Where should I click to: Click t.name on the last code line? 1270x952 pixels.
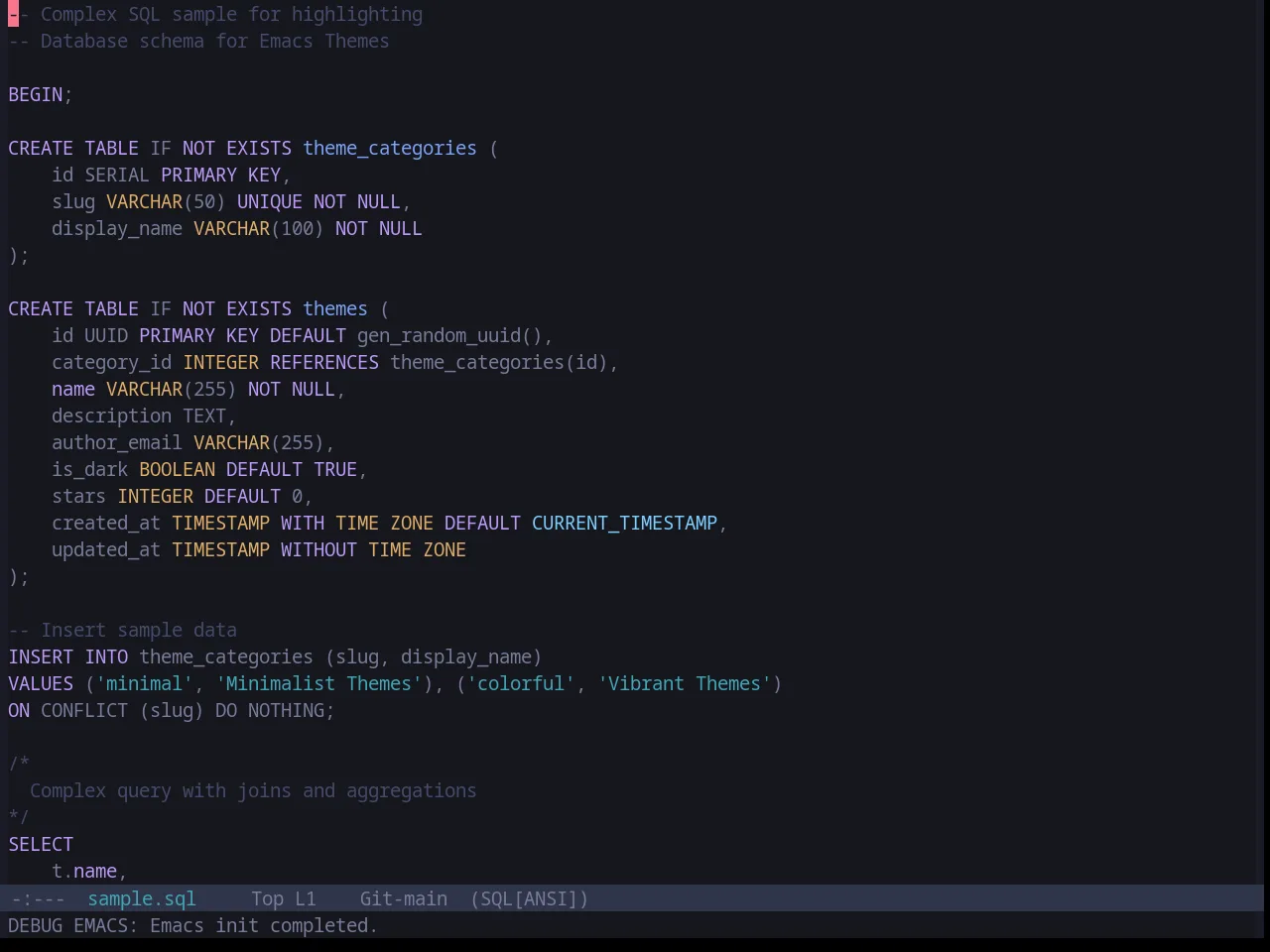(x=84, y=871)
